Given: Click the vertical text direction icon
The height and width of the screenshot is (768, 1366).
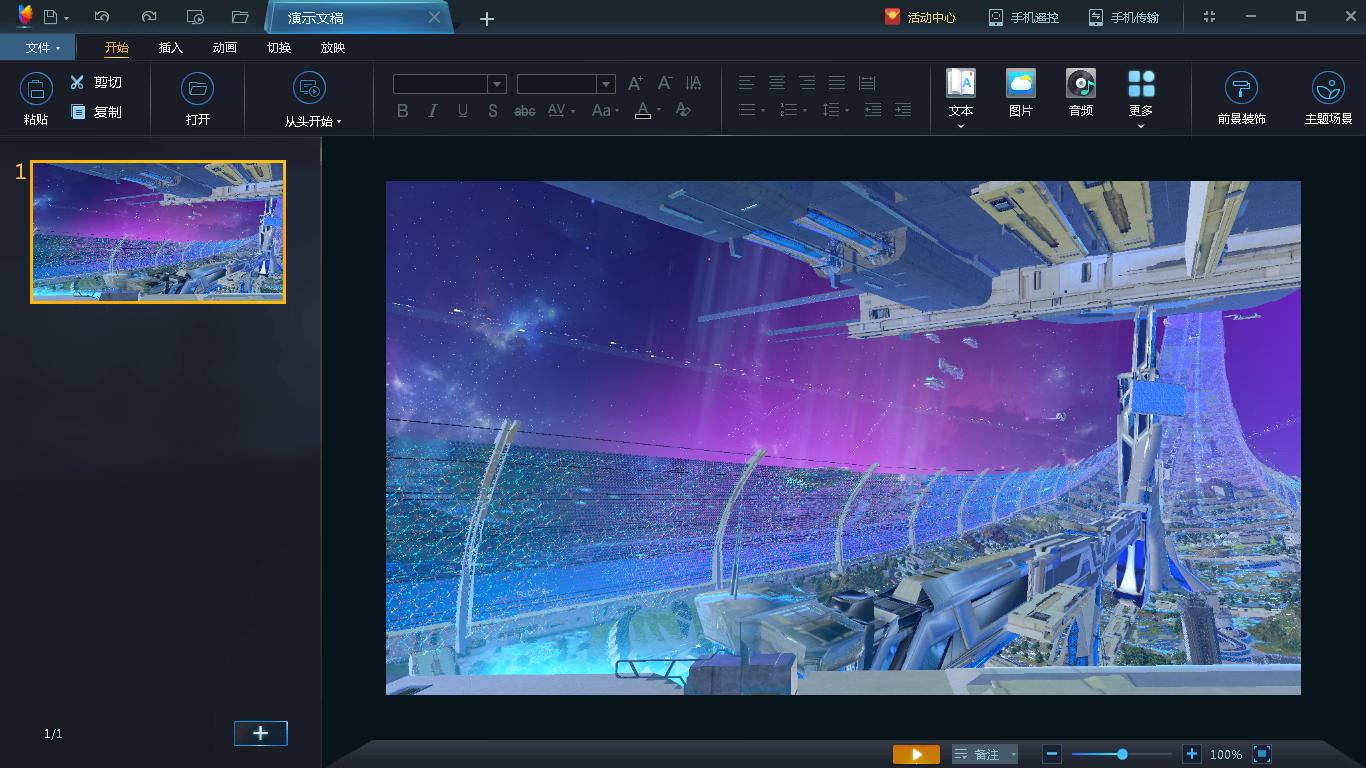Looking at the screenshot, I should click(693, 83).
